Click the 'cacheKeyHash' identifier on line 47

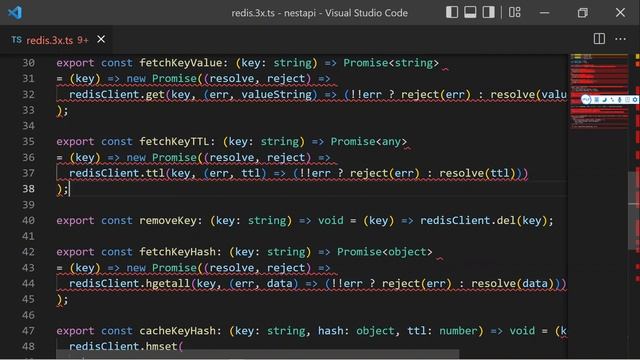[x=178, y=331]
